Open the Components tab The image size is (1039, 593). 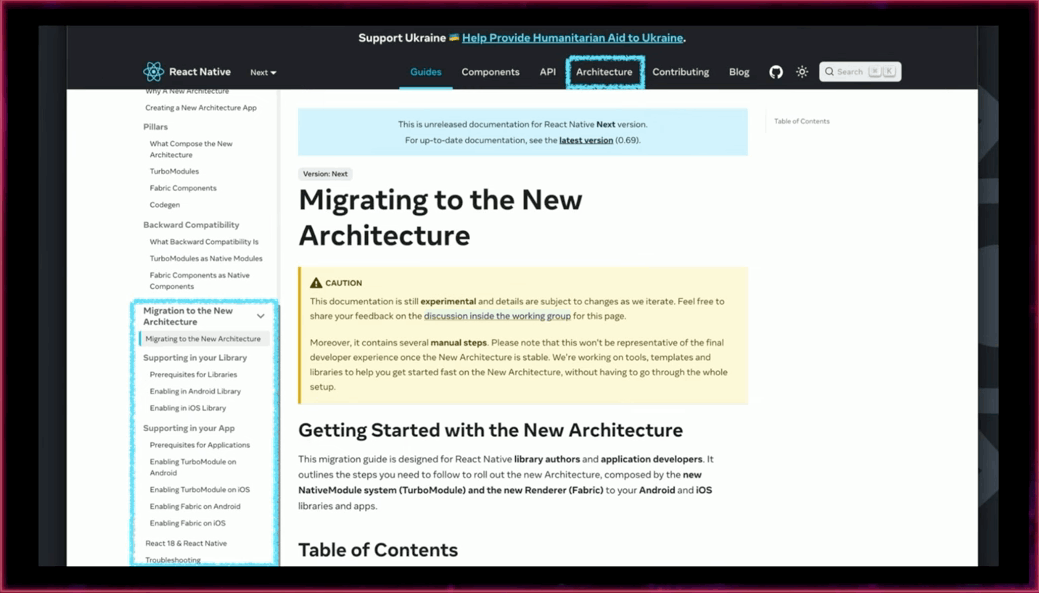pos(490,72)
